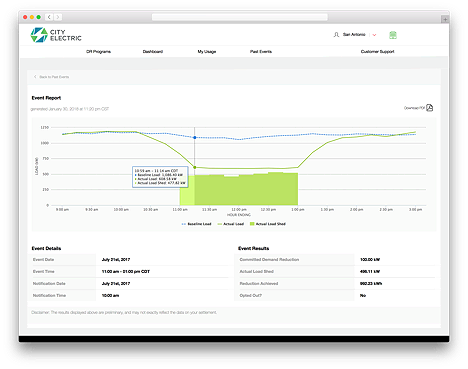This screenshot has height=369, width=468.
Task: Toggle Actual Load Shed series in legend
Action: pos(268,224)
